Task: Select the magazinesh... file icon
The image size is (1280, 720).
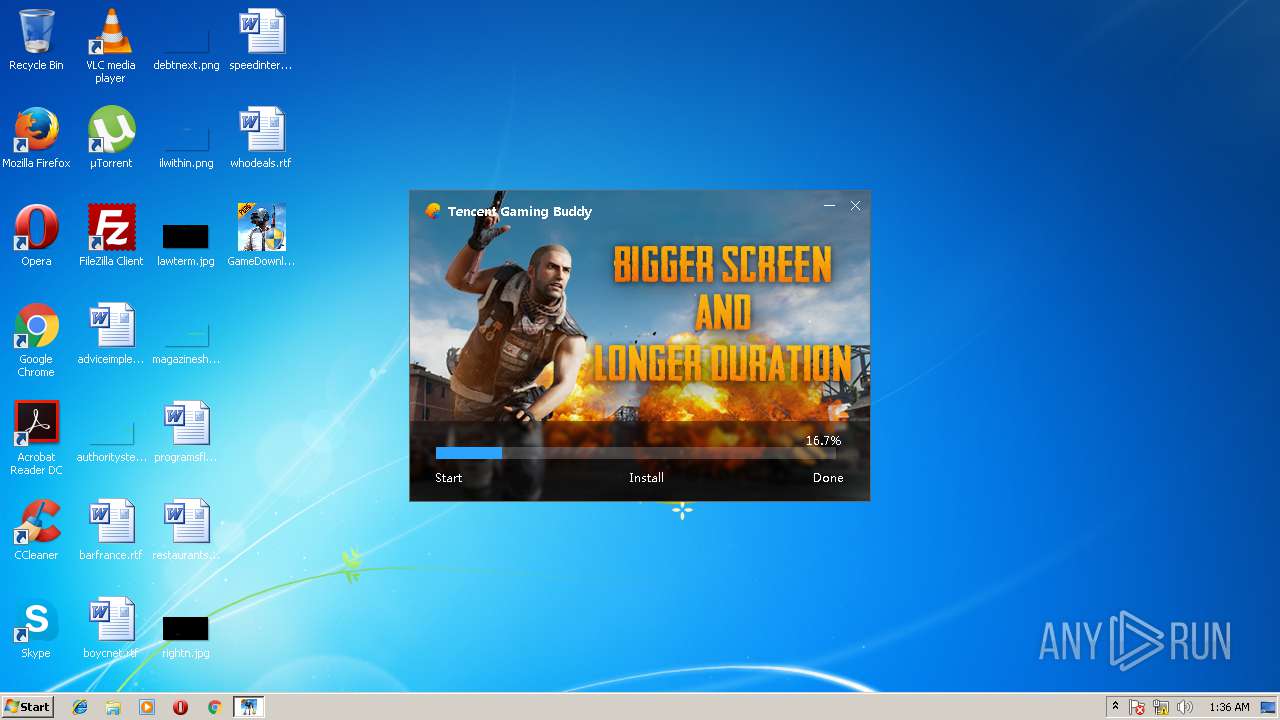Action: pyautogui.click(x=186, y=342)
